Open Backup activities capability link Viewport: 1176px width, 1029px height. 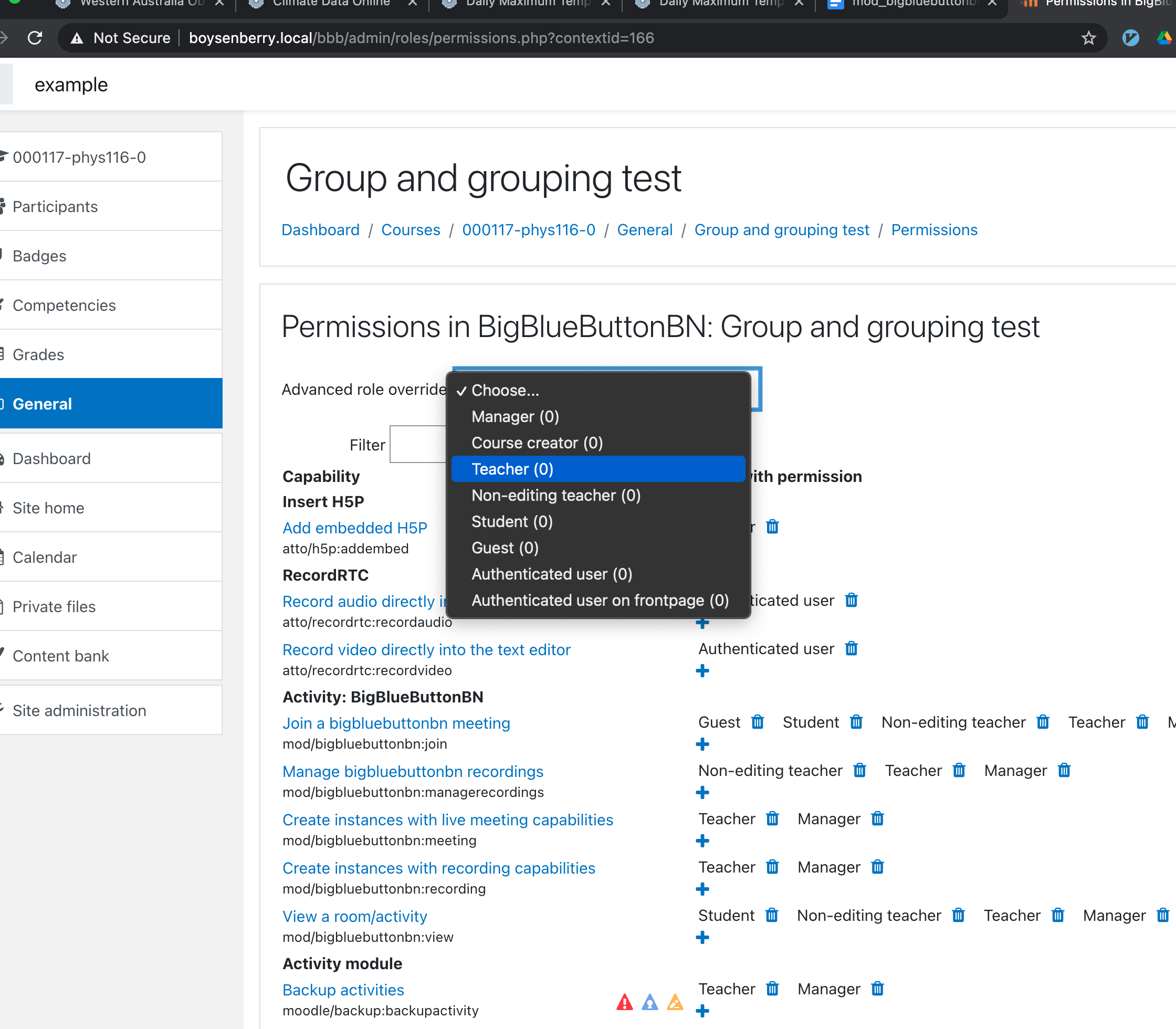pos(343,990)
